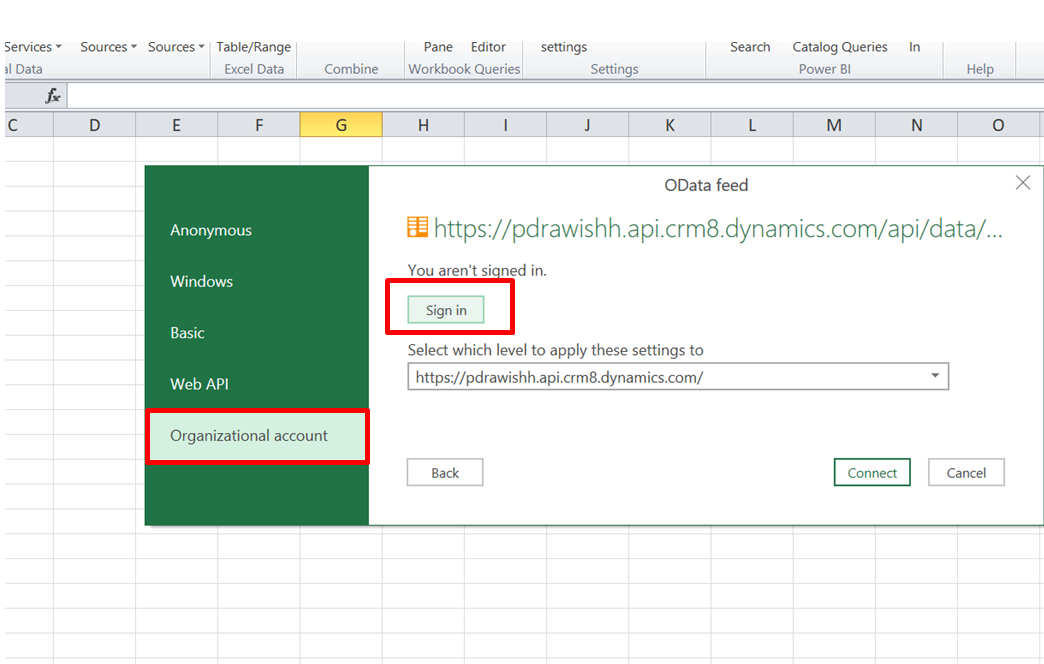Screen dimensions: 1044x664
Task: Click the fx insert function icon
Action: 53,97
